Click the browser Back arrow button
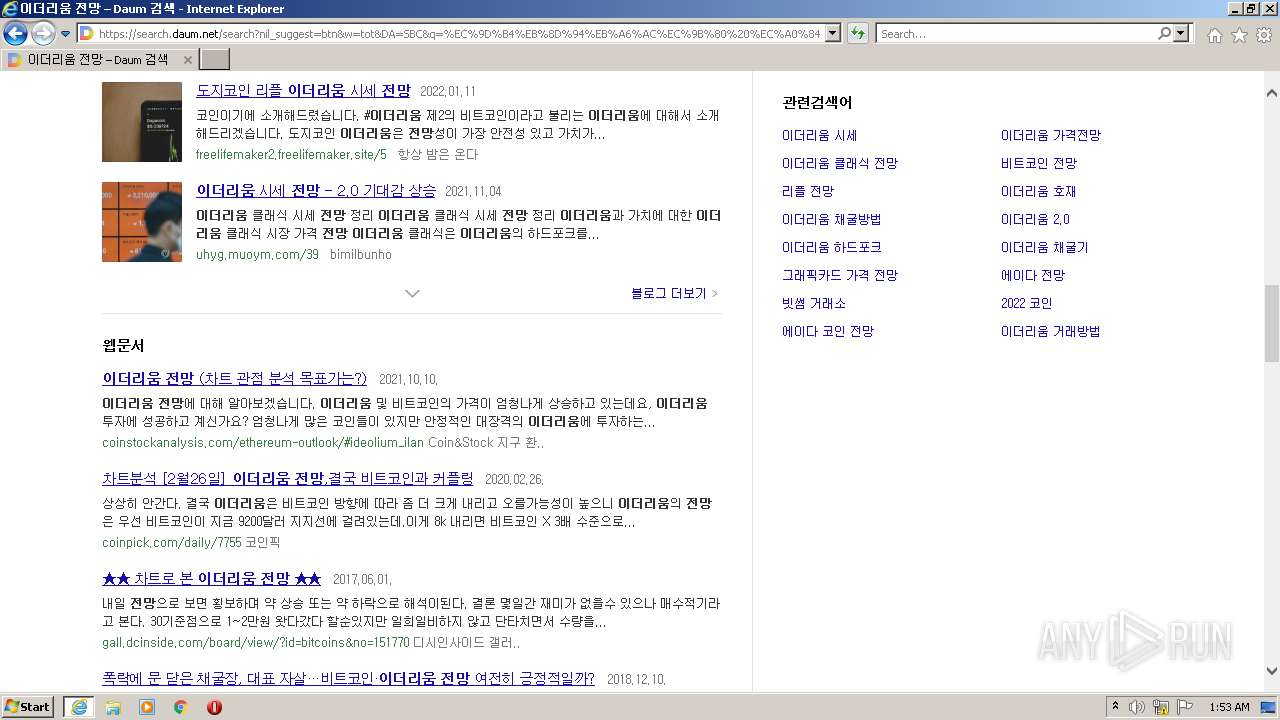Image resolution: width=1280 pixels, height=720 pixels. click(15, 33)
